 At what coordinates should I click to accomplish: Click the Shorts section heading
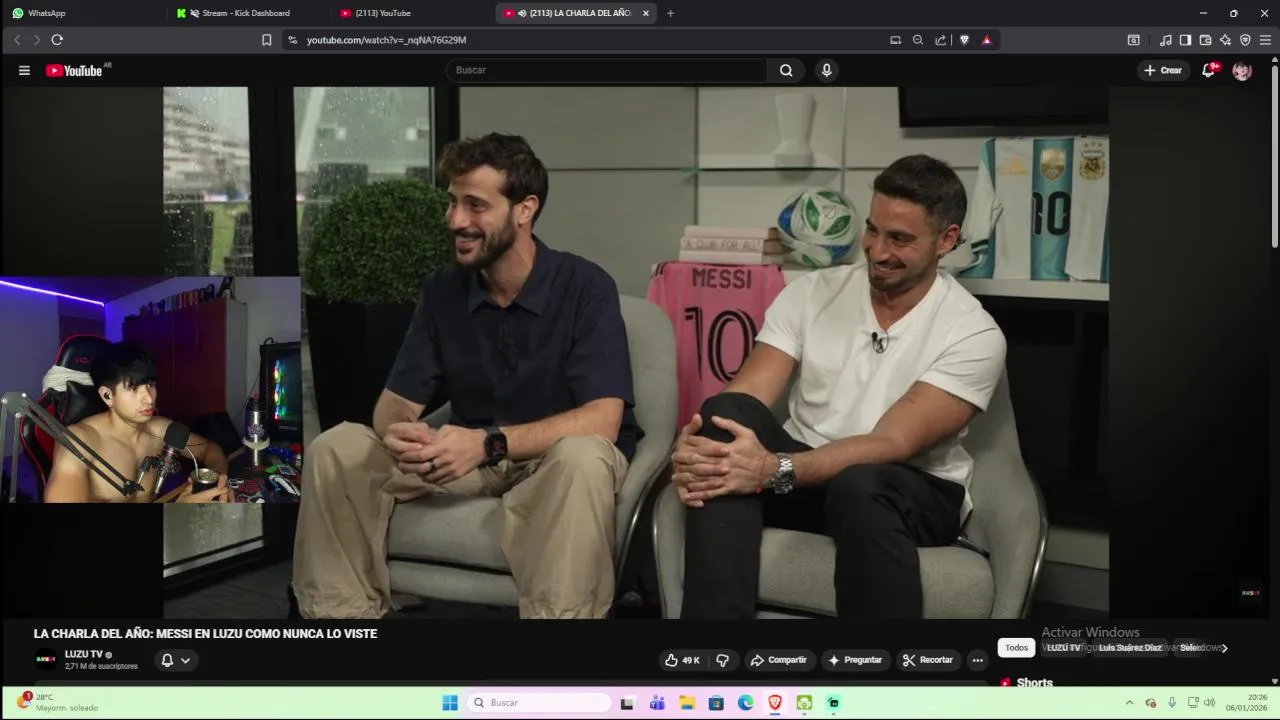coord(1034,683)
